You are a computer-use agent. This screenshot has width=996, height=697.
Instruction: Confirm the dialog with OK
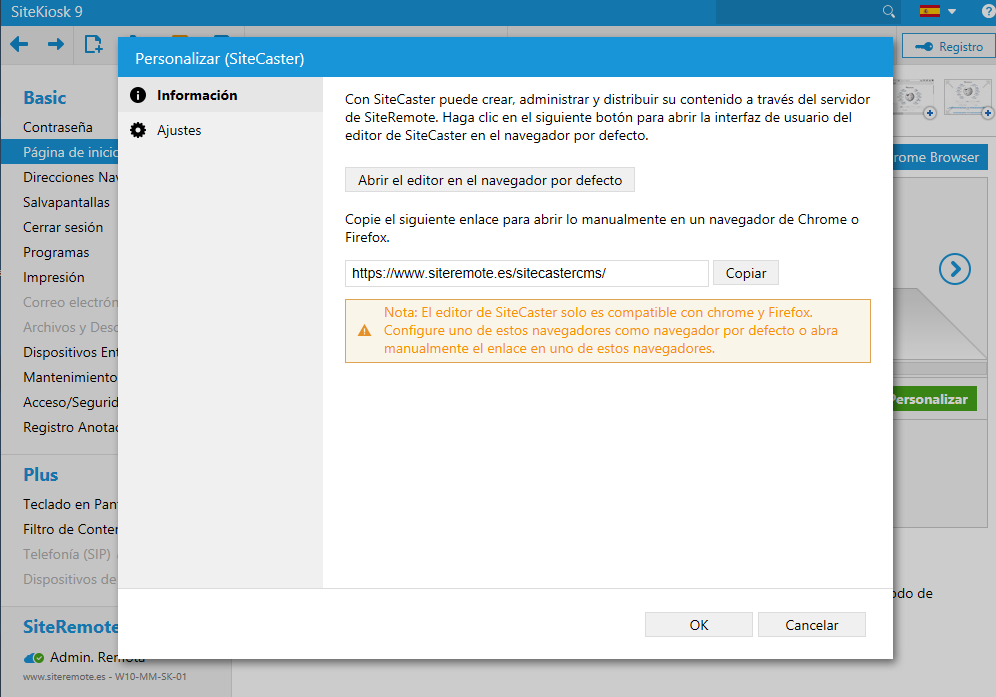click(x=699, y=625)
